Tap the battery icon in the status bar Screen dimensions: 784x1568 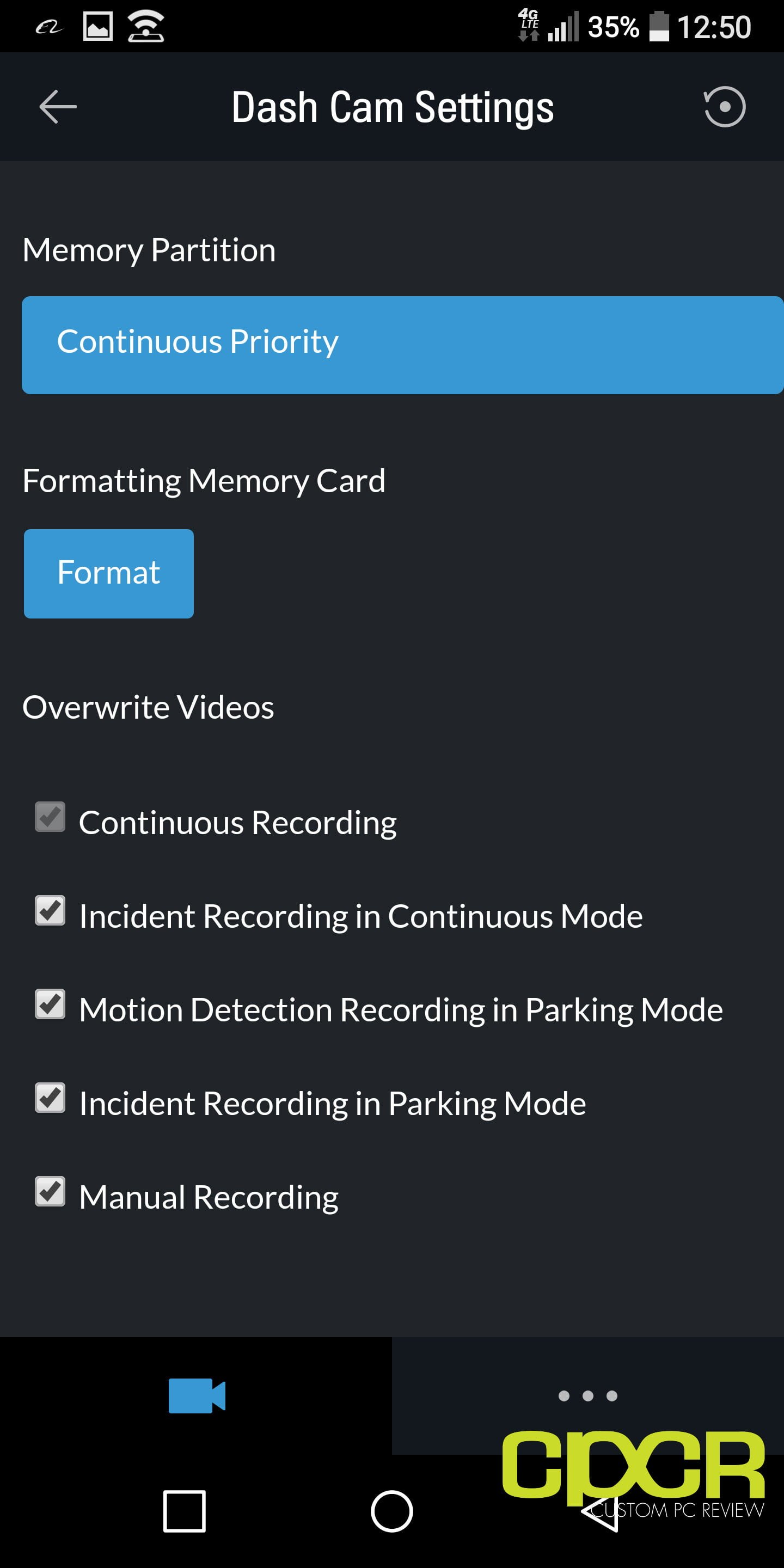(x=659, y=27)
